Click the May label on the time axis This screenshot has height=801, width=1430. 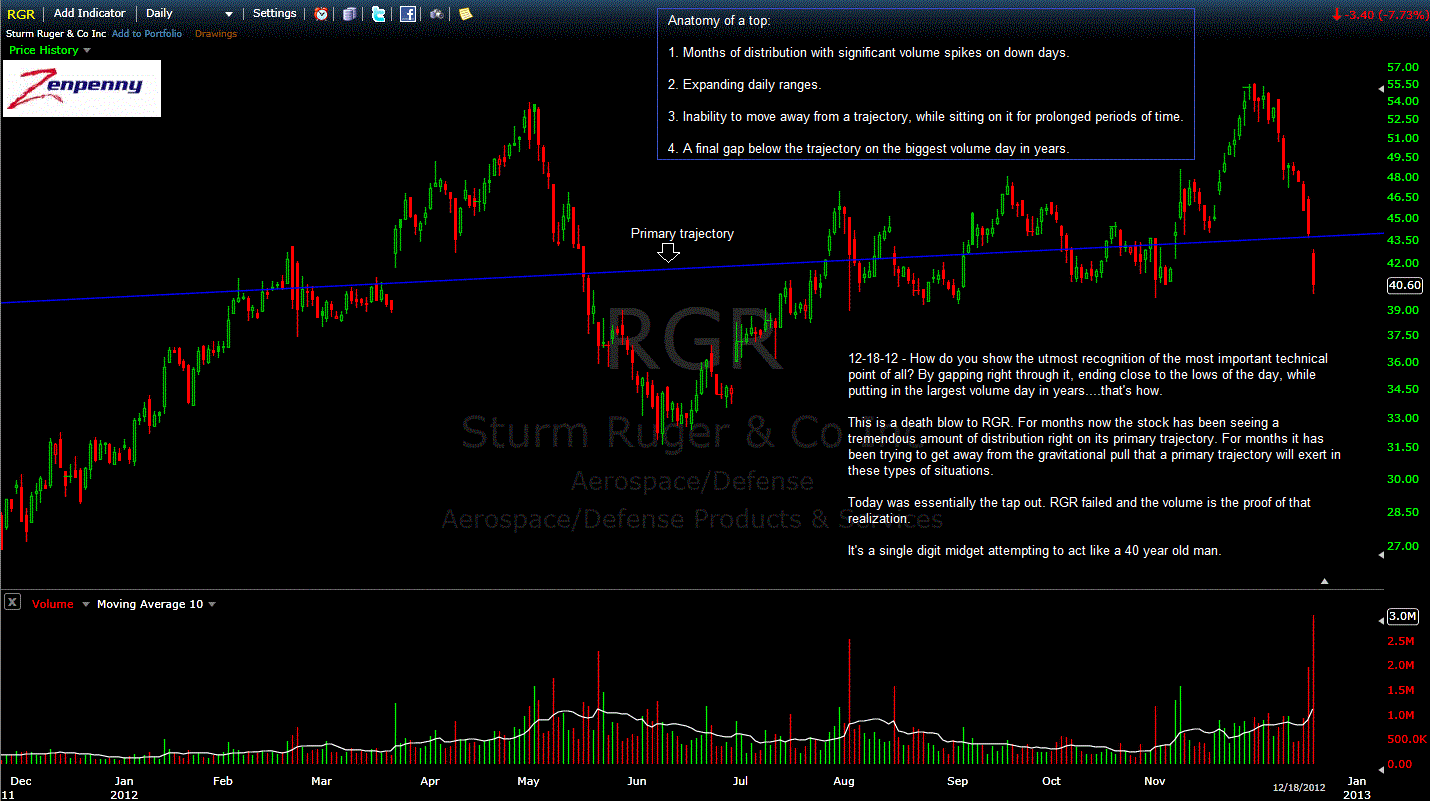coord(528,781)
